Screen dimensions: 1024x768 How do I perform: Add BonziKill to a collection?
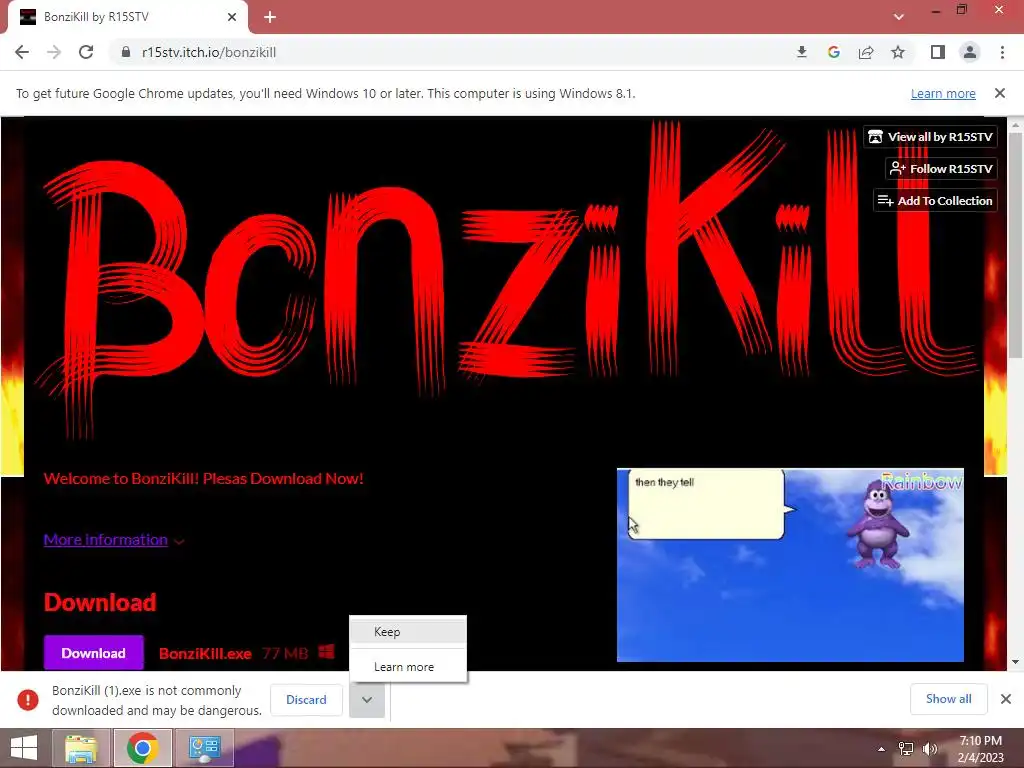(935, 200)
